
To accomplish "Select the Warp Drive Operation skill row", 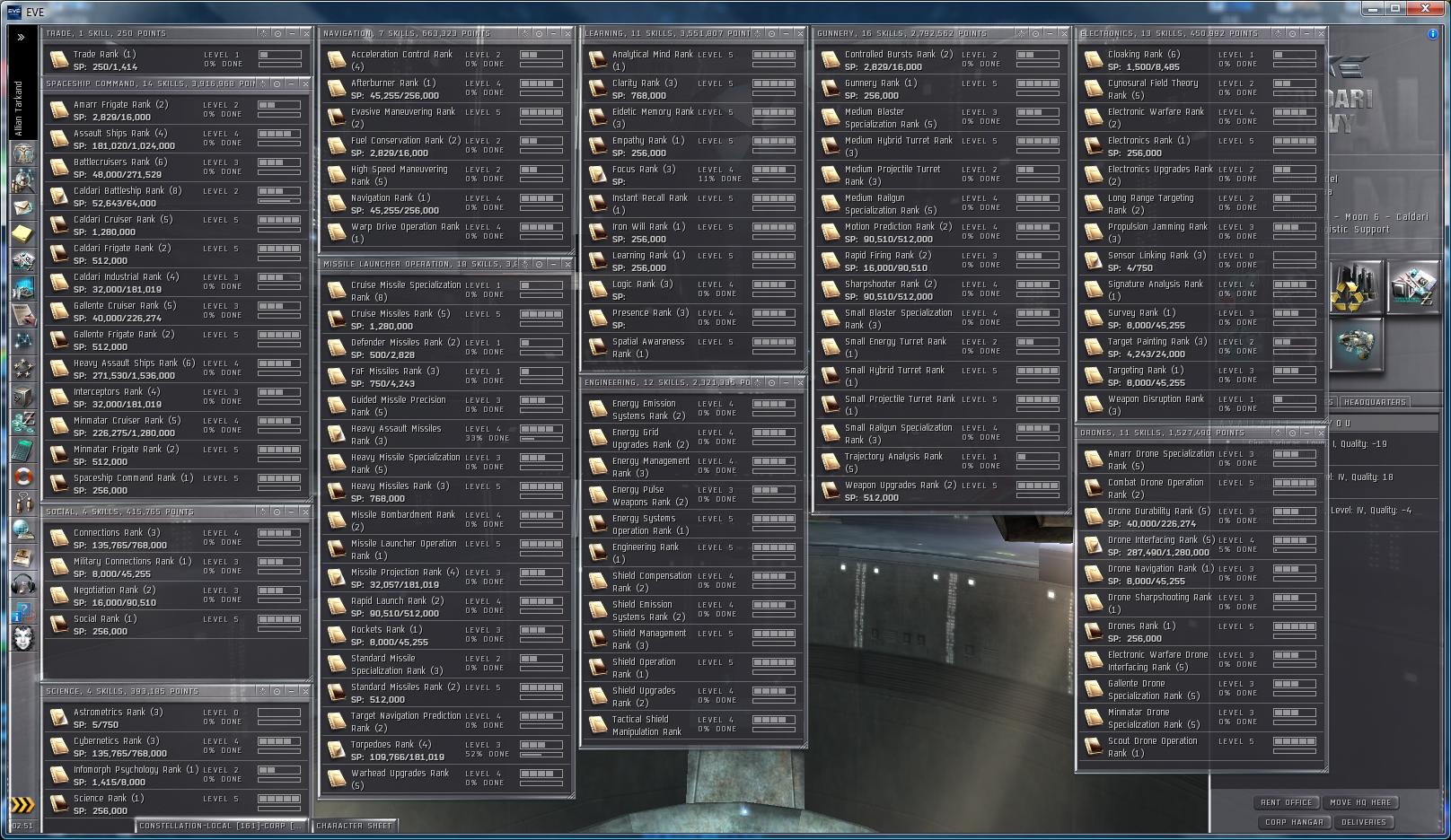I will [445, 232].
